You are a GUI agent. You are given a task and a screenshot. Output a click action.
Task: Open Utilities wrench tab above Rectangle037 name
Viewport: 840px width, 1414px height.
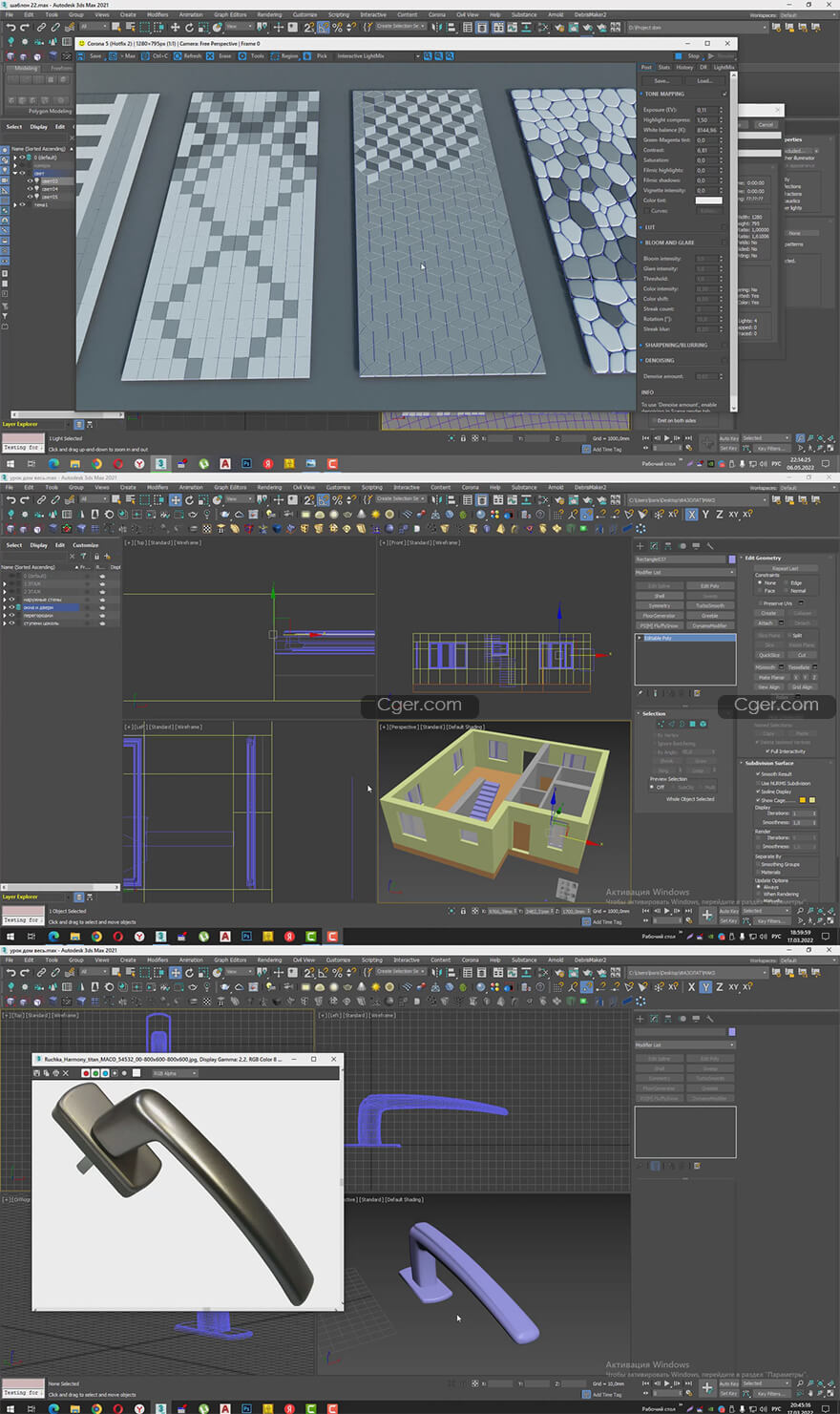(x=710, y=546)
